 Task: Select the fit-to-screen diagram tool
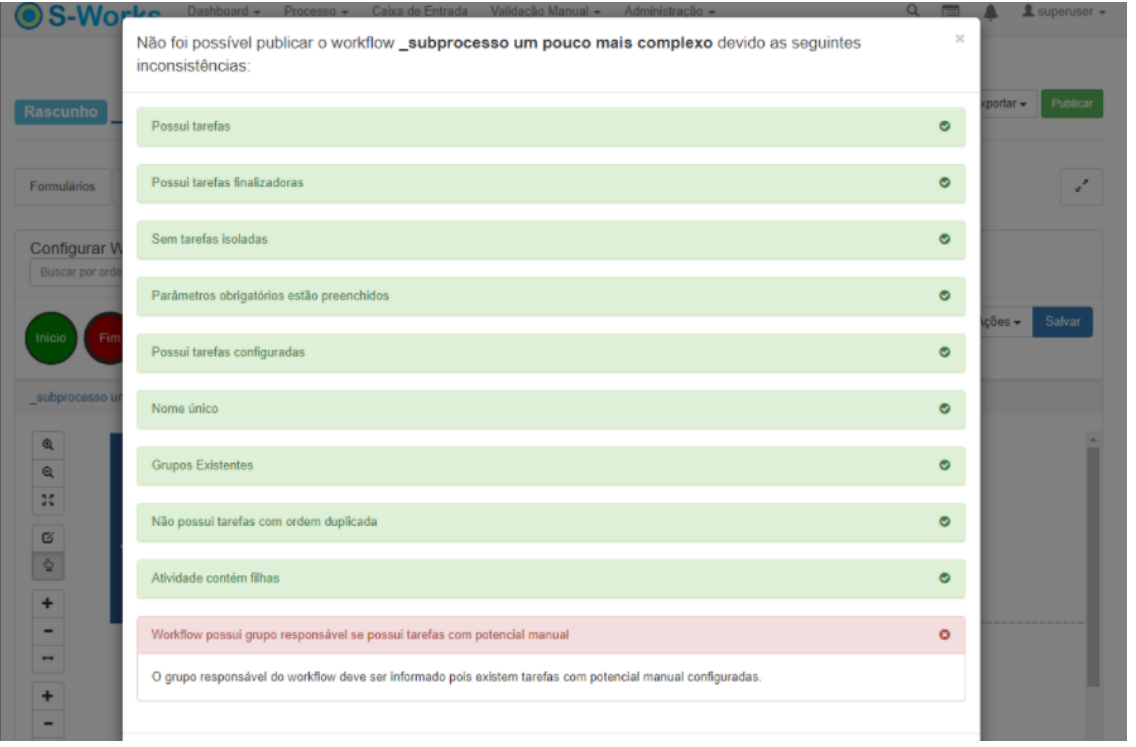46,499
